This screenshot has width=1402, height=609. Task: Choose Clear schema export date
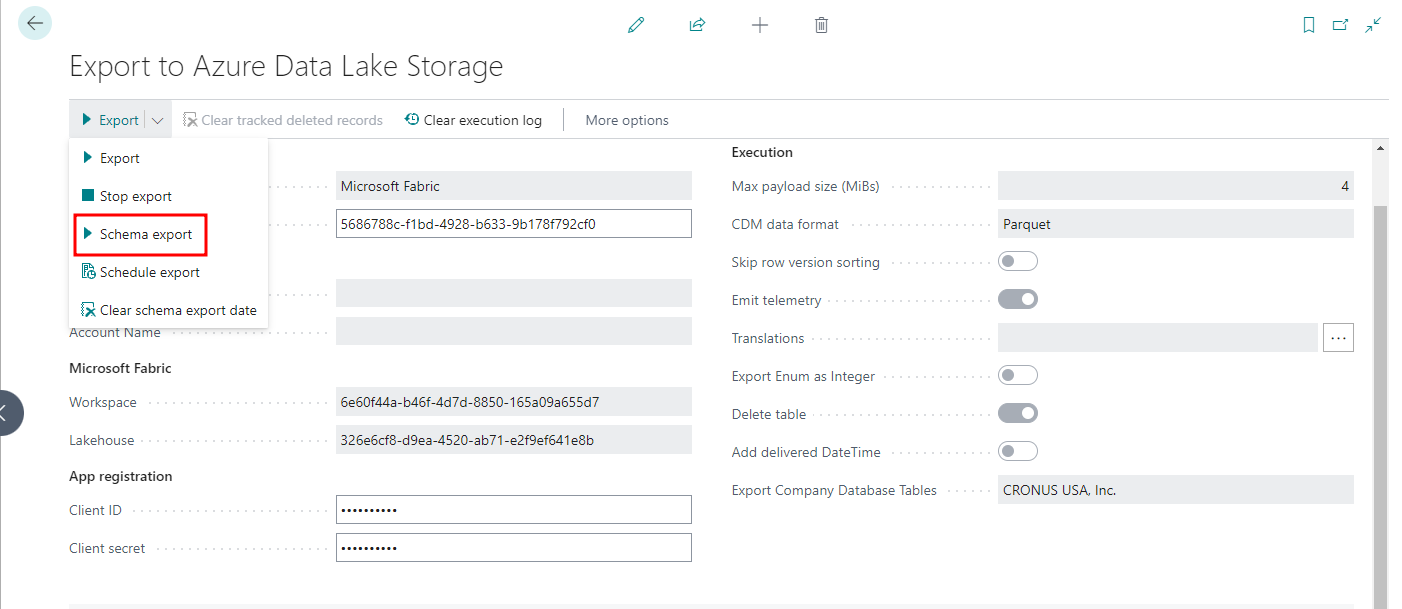point(168,310)
